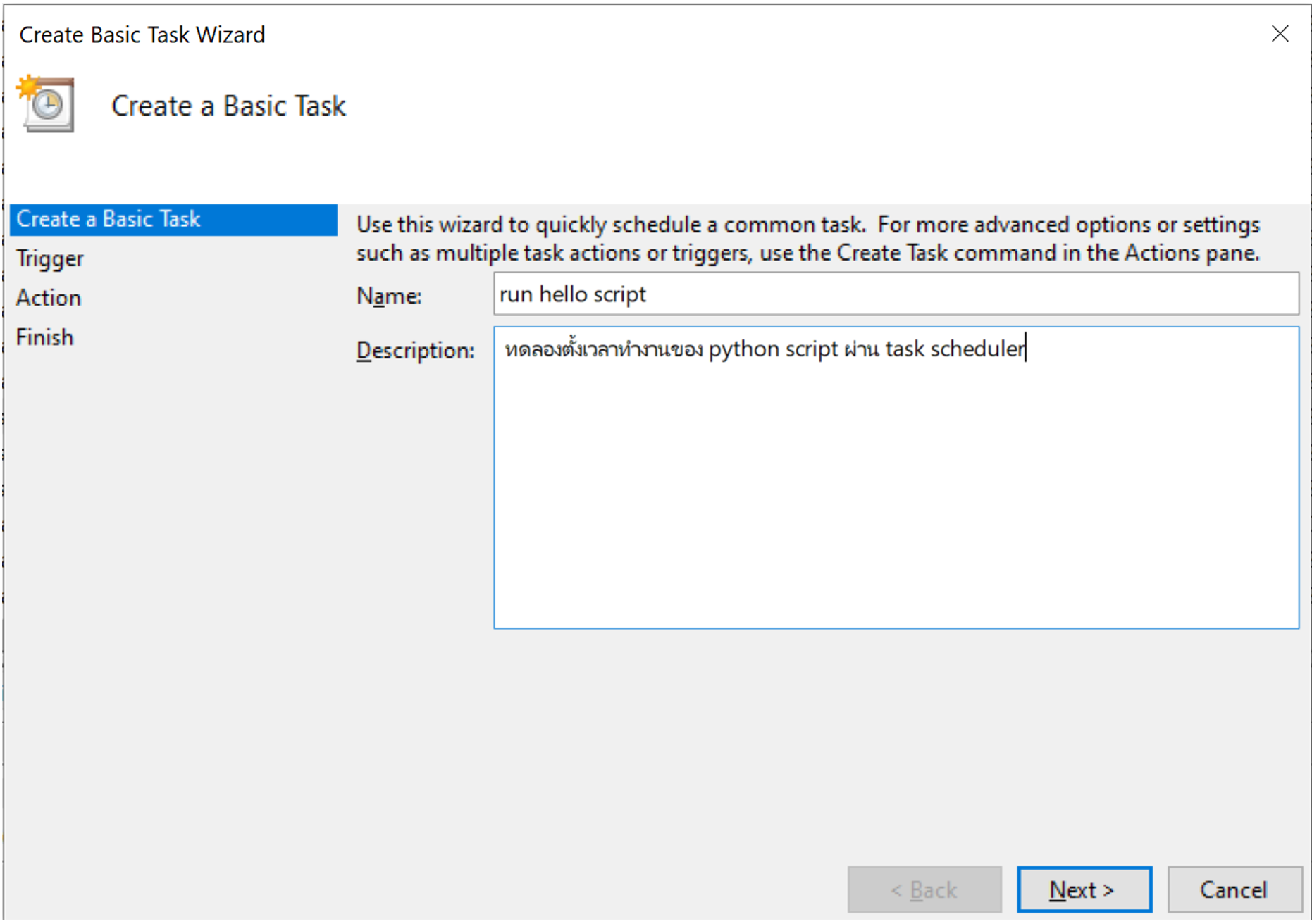
Task: Click the Description label
Action: coord(414,350)
